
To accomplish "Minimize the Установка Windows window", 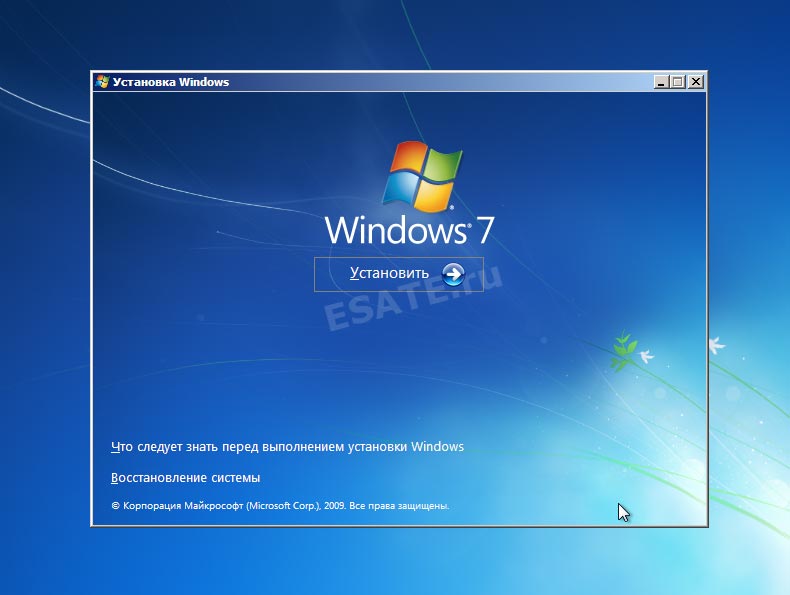I will (x=661, y=82).
